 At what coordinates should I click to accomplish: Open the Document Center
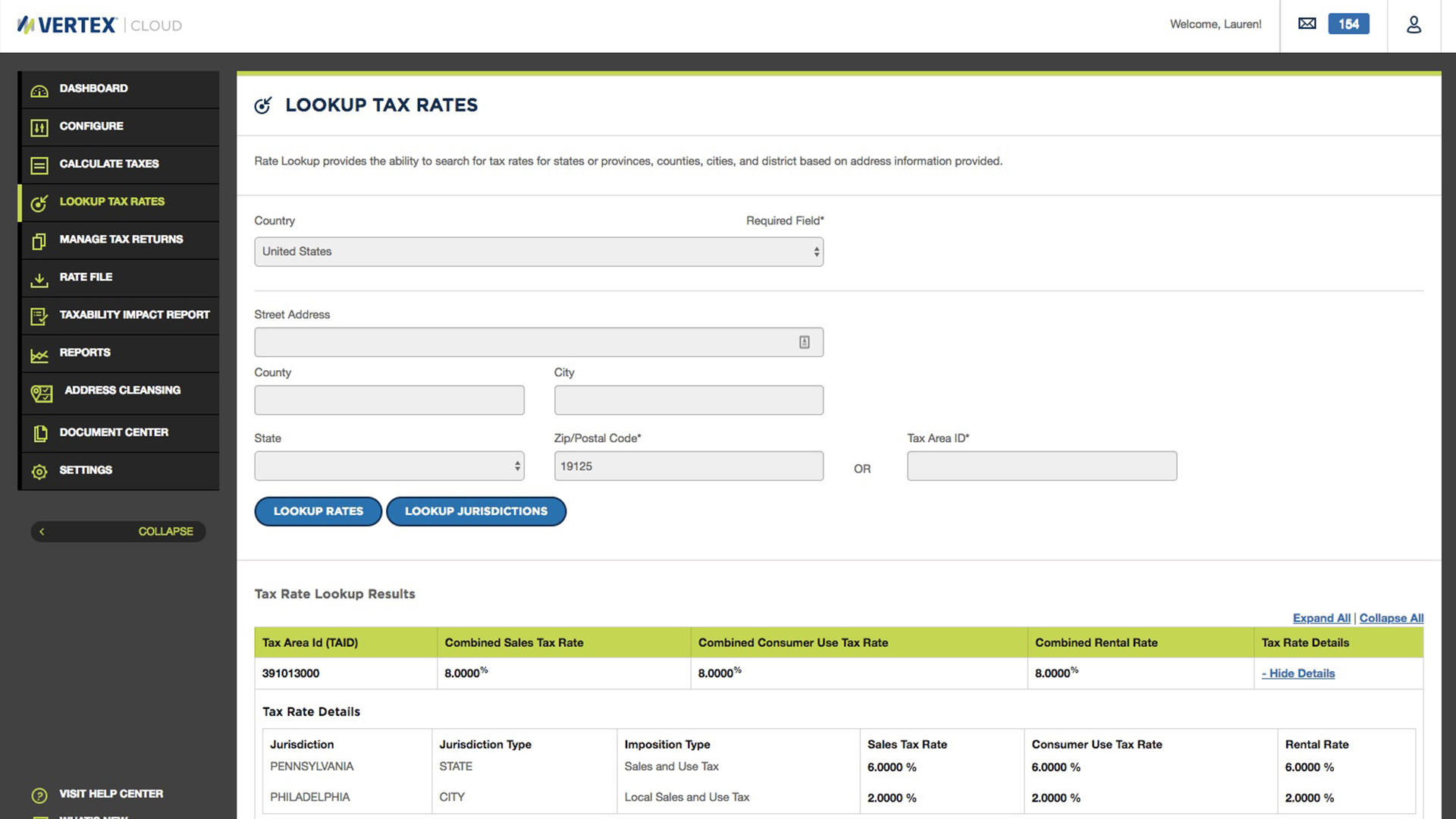(114, 432)
